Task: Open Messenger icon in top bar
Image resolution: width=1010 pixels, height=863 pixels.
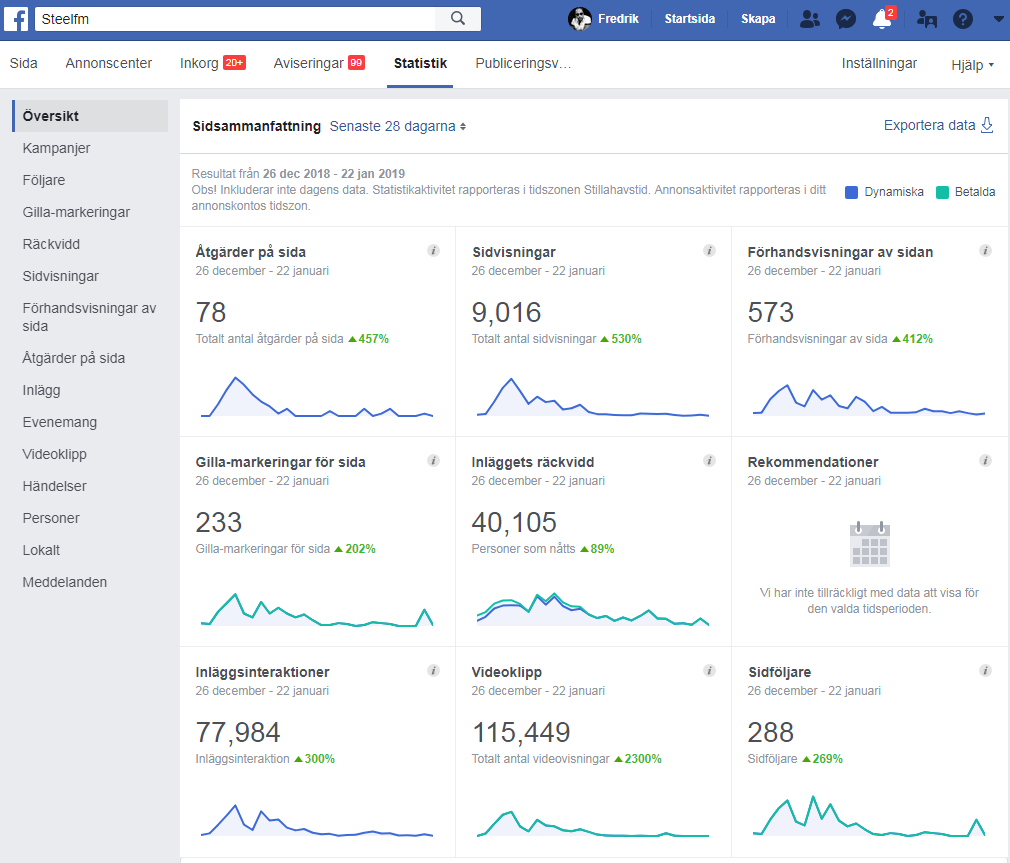Action: pos(845,19)
